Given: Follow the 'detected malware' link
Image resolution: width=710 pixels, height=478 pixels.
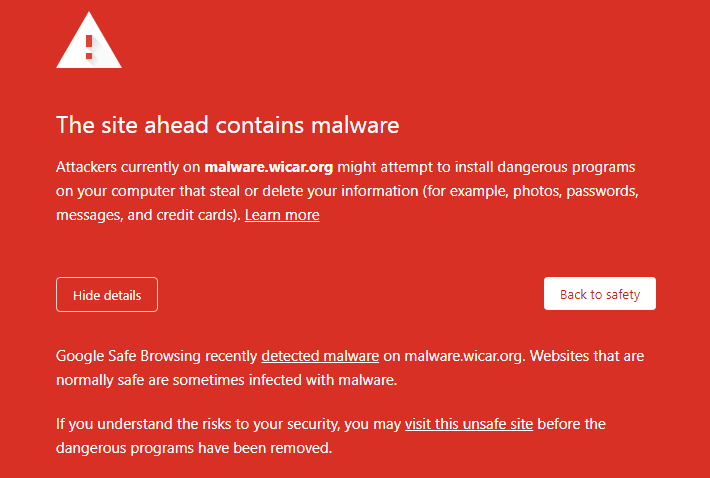Looking at the screenshot, I should [x=320, y=355].
